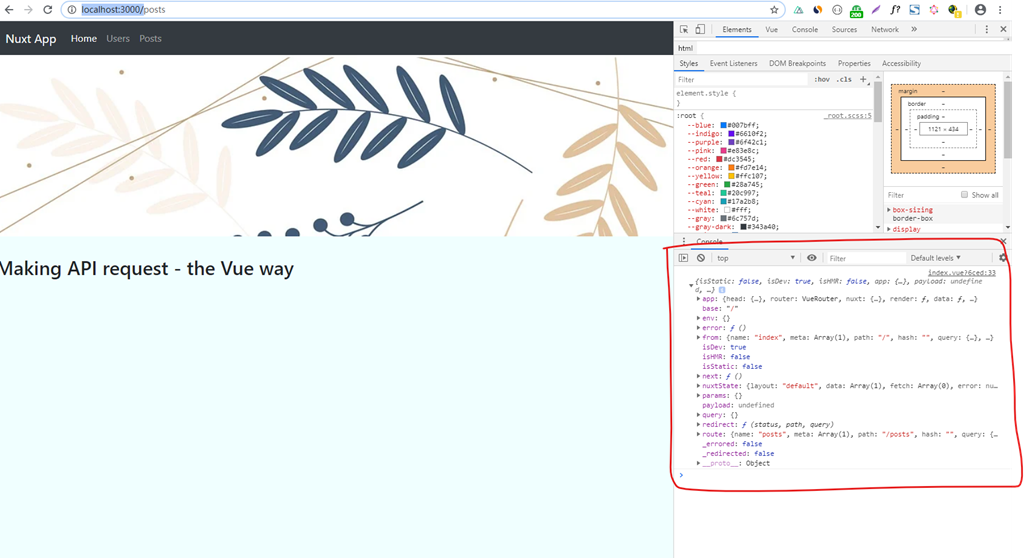
Task: Expand the redirect function entry
Action: click(699, 425)
